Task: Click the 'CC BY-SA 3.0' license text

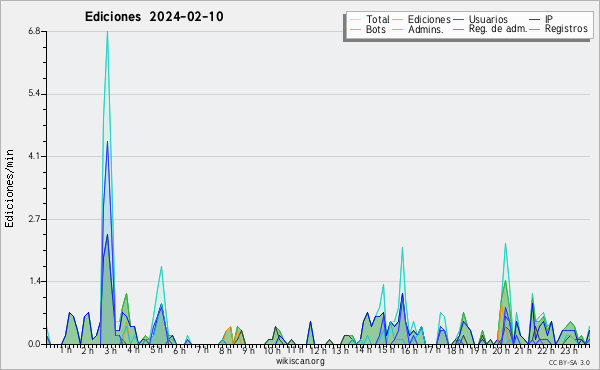Action: [x=569, y=362]
